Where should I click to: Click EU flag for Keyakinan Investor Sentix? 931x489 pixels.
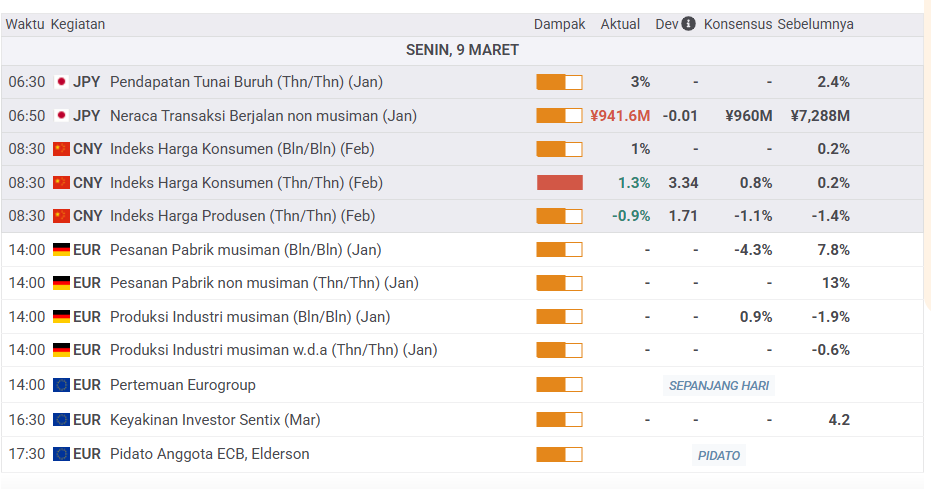(61, 420)
